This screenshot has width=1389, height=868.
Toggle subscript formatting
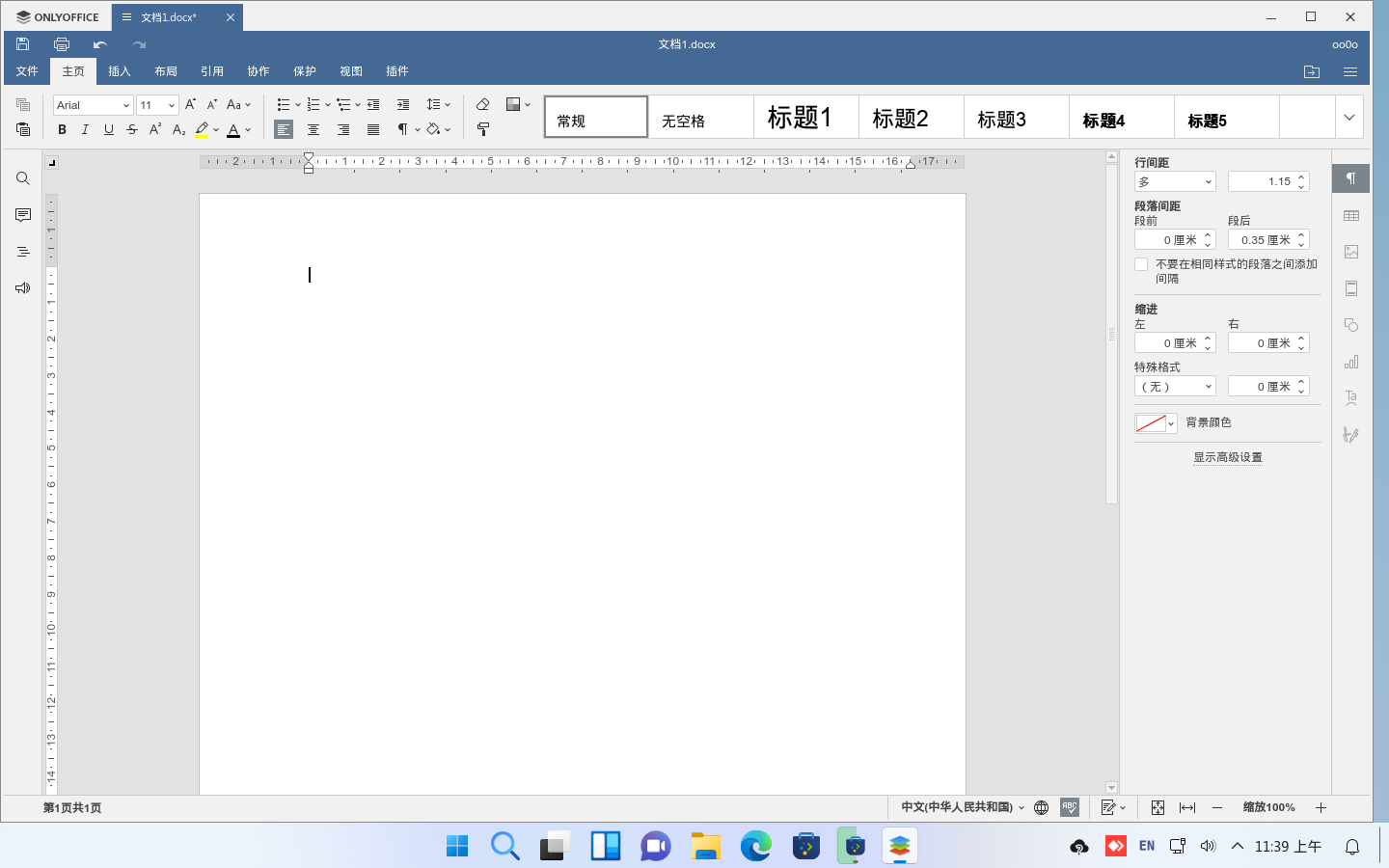click(x=178, y=129)
